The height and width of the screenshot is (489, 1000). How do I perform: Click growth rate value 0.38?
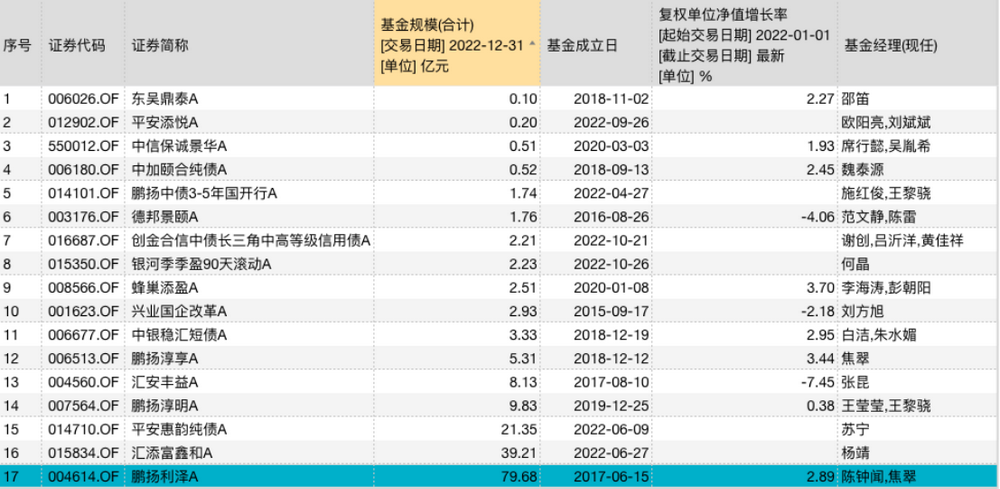click(x=820, y=405)
